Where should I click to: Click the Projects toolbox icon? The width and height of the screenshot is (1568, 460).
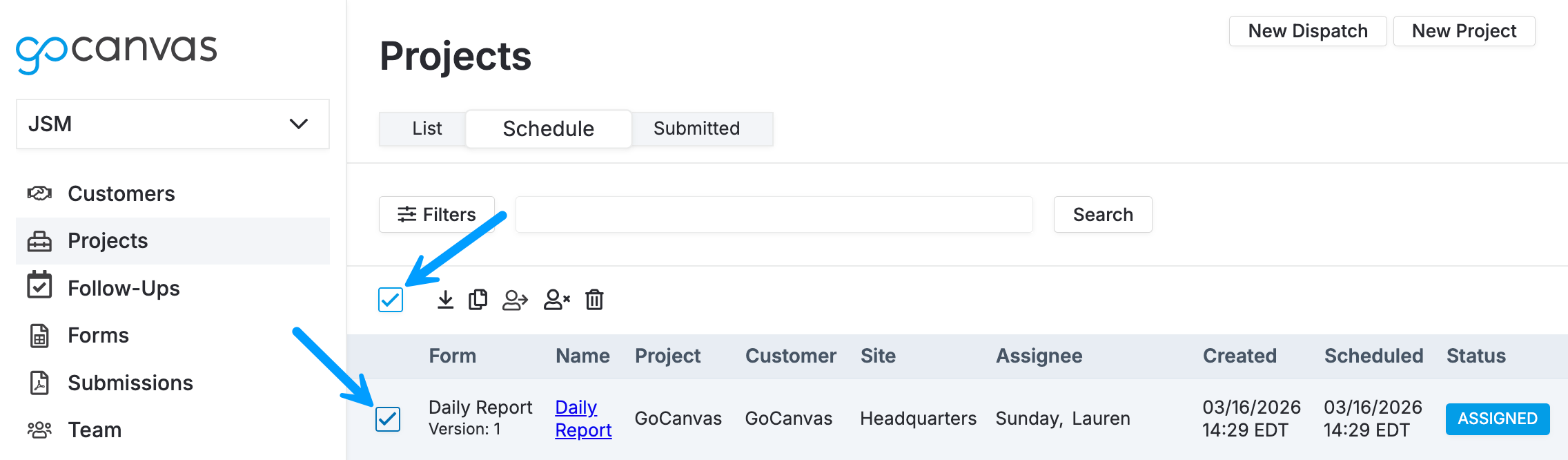coord(39,241)
